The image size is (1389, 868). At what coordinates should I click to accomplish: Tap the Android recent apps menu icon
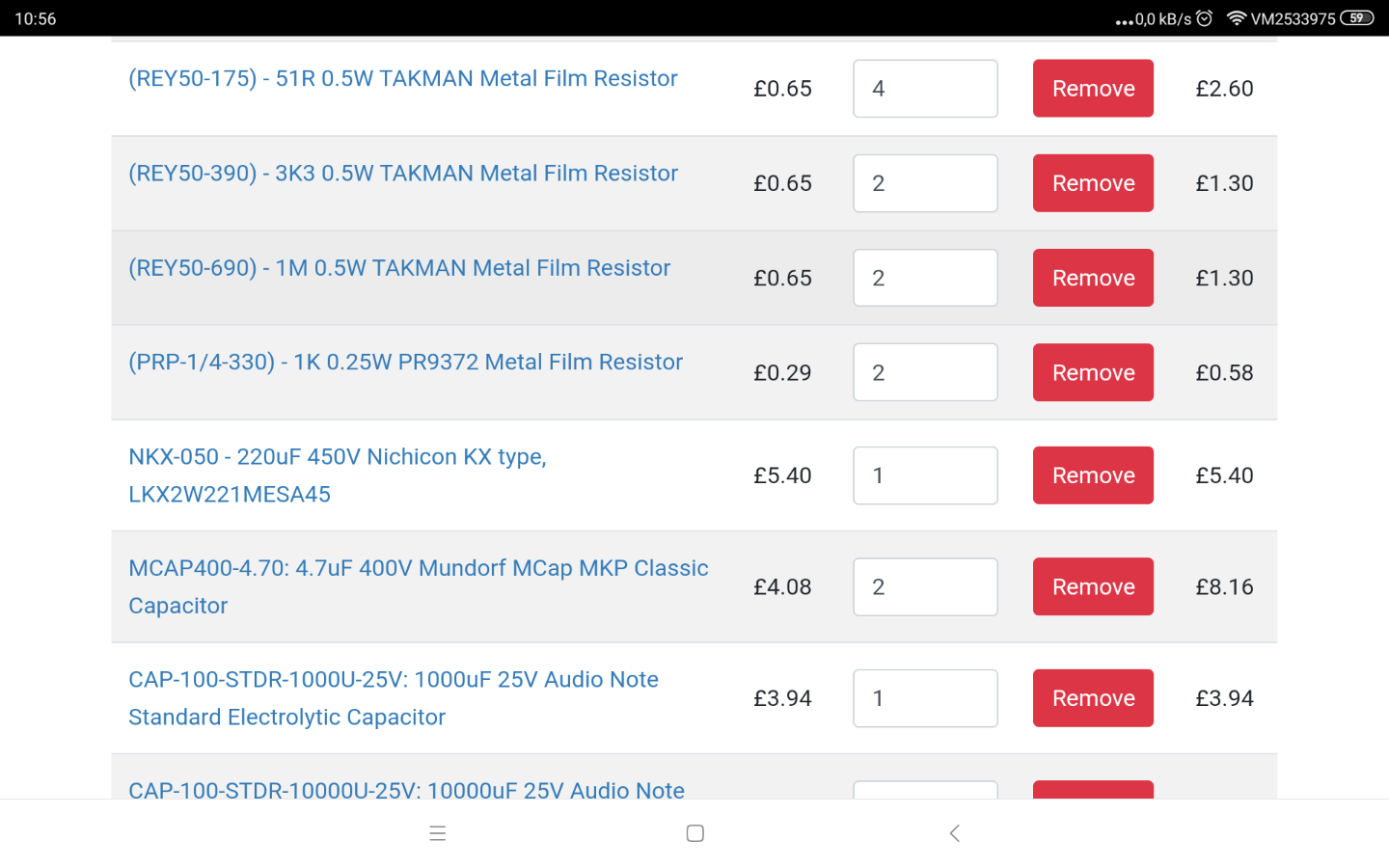point(437,833)
